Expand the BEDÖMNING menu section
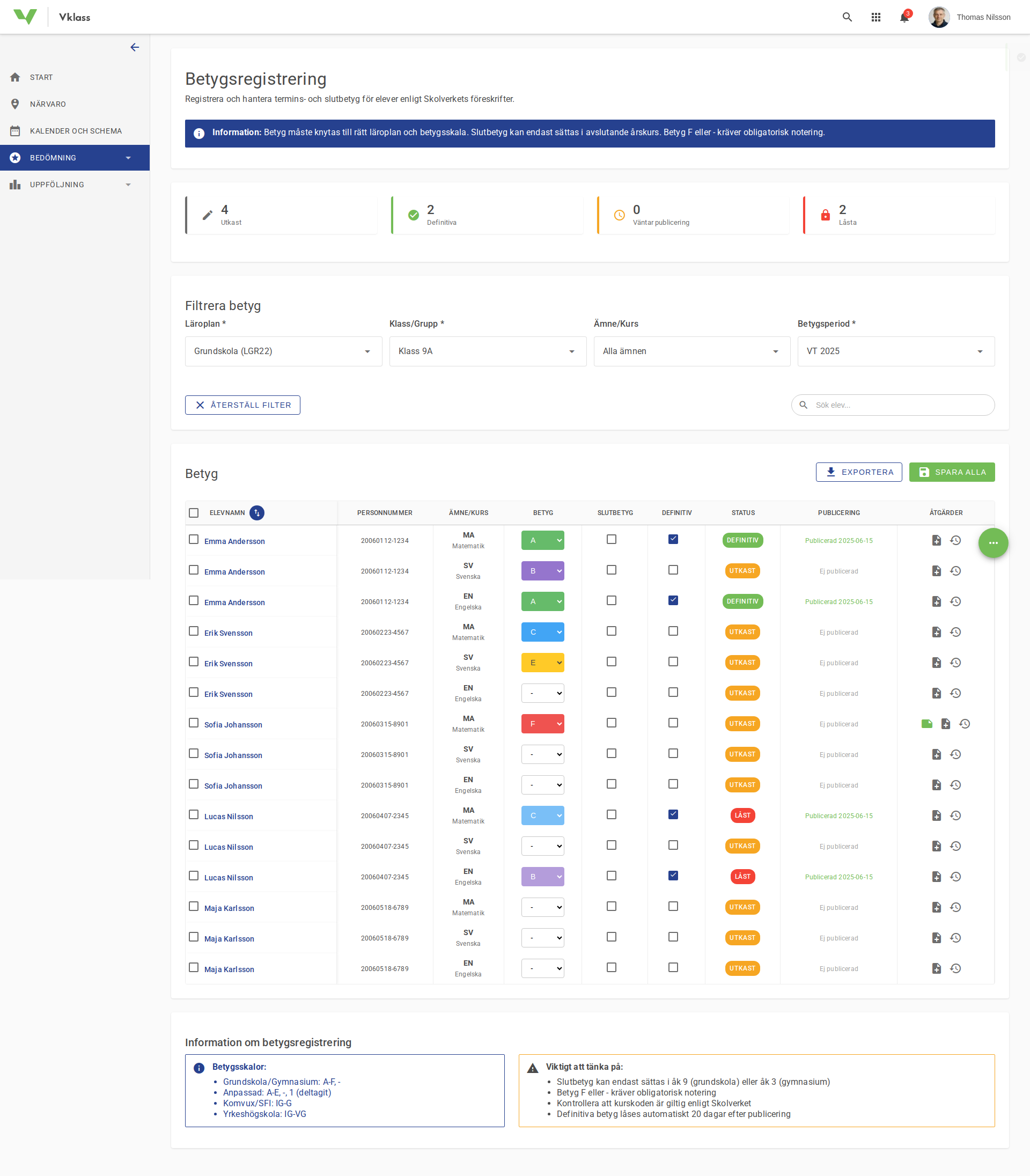Viewport: 1030px width, 1176px height. tap(75, 158)
